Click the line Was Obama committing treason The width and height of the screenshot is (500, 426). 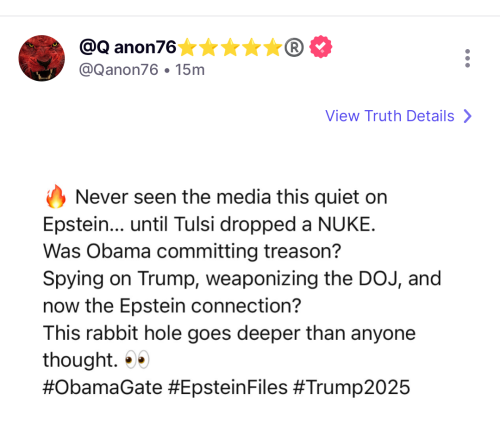pyautogui.click(x=192, y=251)
